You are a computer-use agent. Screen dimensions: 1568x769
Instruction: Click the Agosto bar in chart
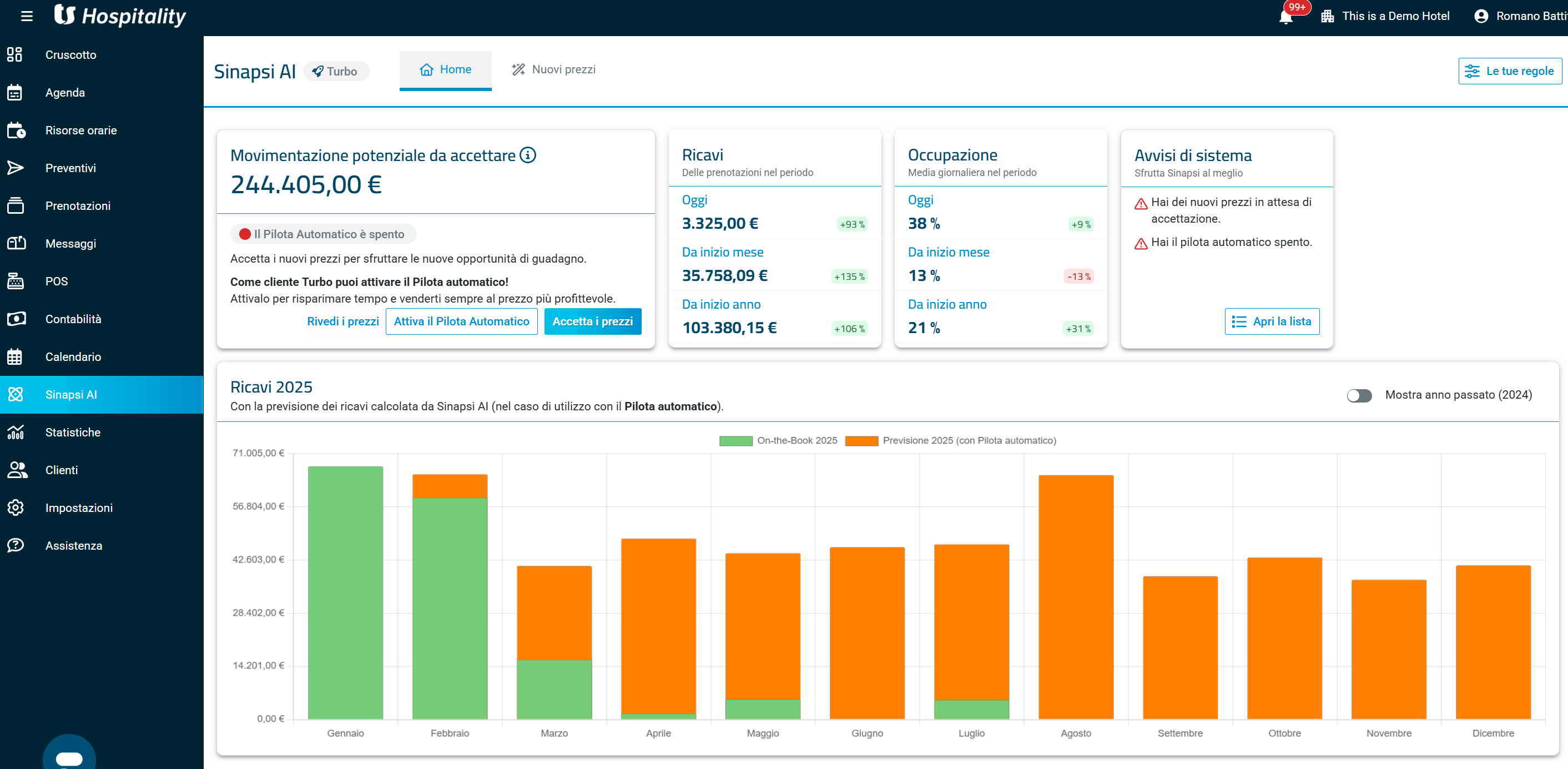click(1076, 597)
